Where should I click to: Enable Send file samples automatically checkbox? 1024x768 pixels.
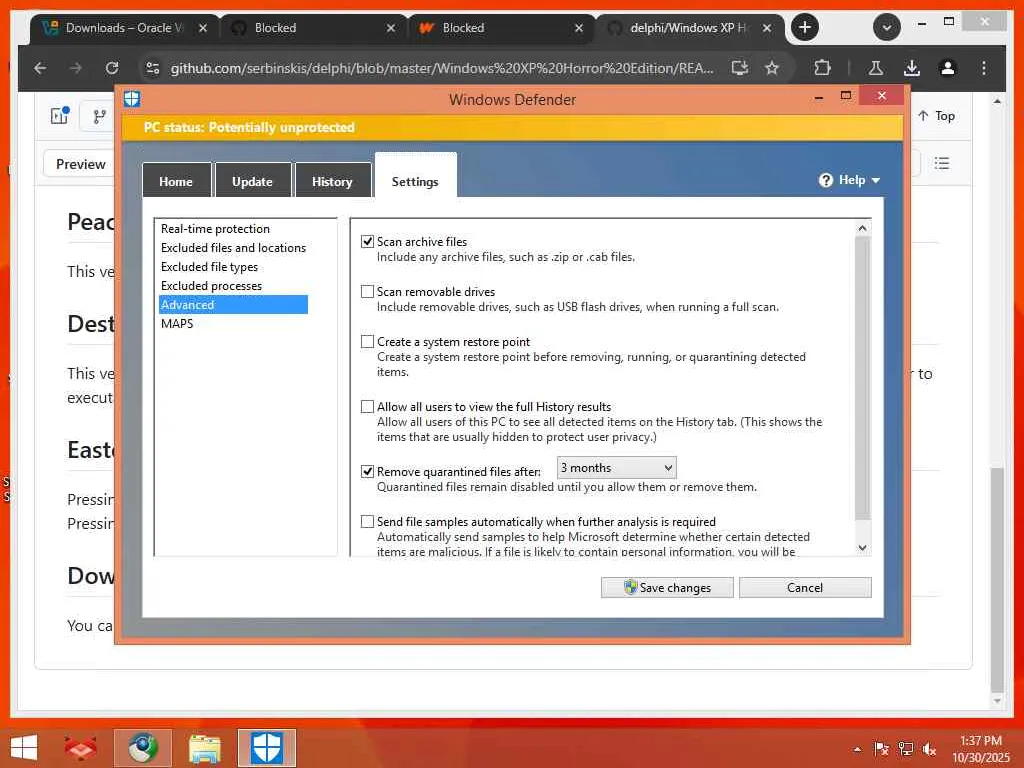(368, 521)
